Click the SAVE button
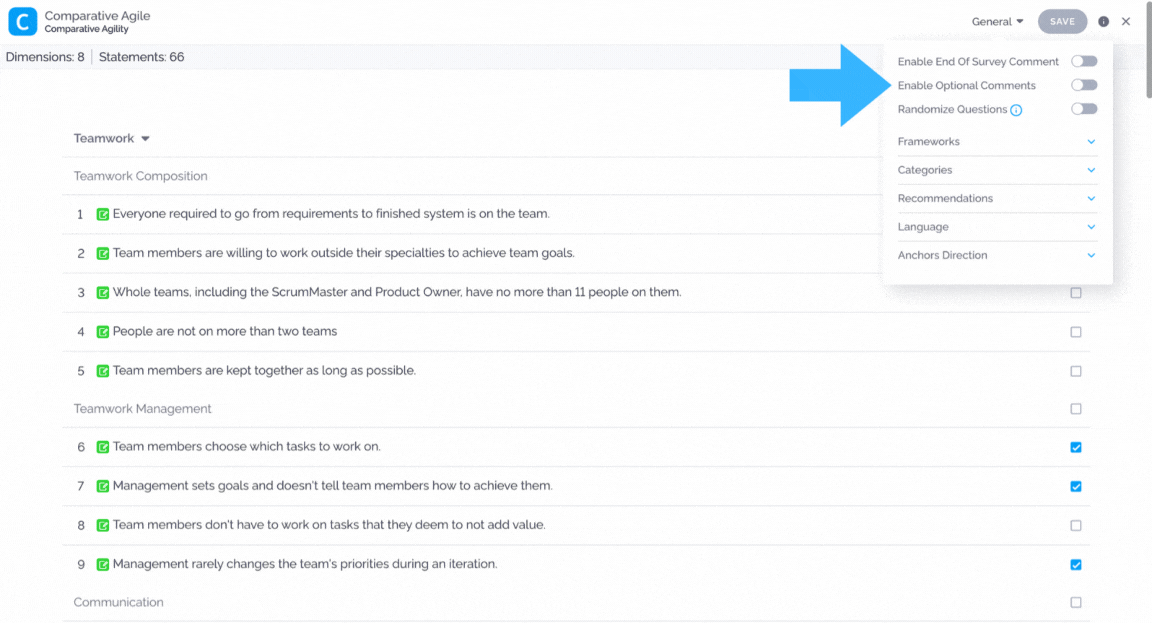 click(x=1062, y=21)
